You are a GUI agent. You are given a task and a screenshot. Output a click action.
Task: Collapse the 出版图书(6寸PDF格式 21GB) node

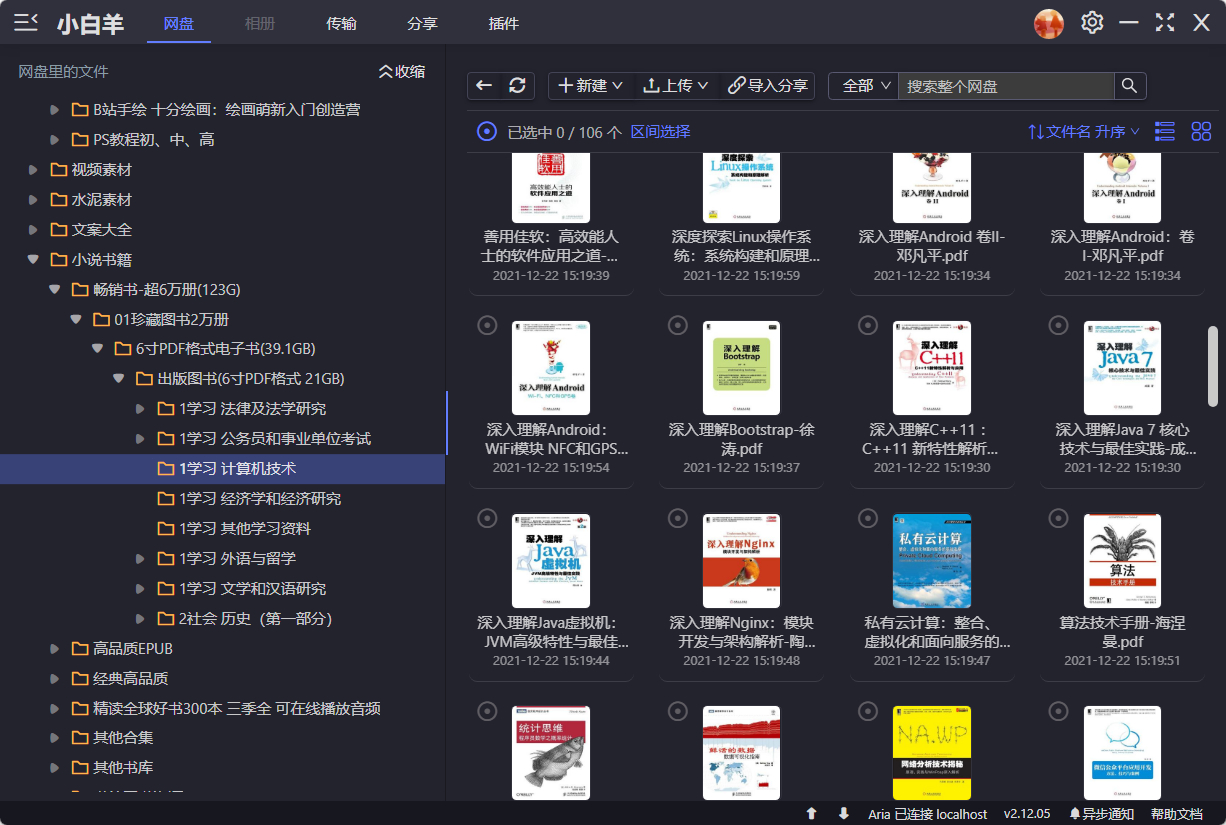(119, 379)
